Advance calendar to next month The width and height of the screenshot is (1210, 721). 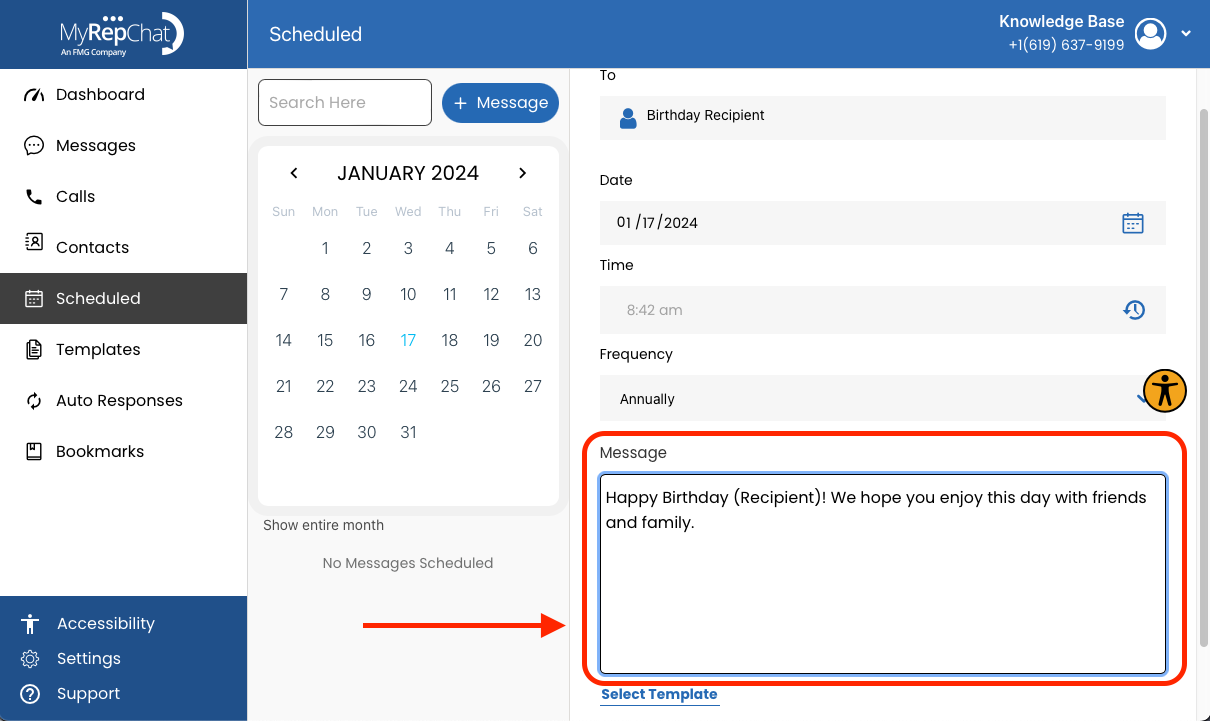tap(522, 173)
